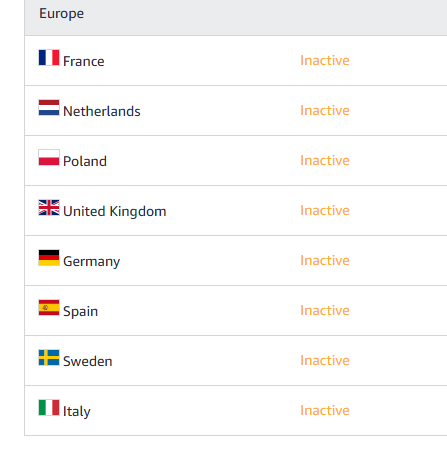Image resolution: width=447 pixels, height=461 pixels.
Task: Click the Sweden flag icon
Action: pyautogui.click(x=49, y=358)
